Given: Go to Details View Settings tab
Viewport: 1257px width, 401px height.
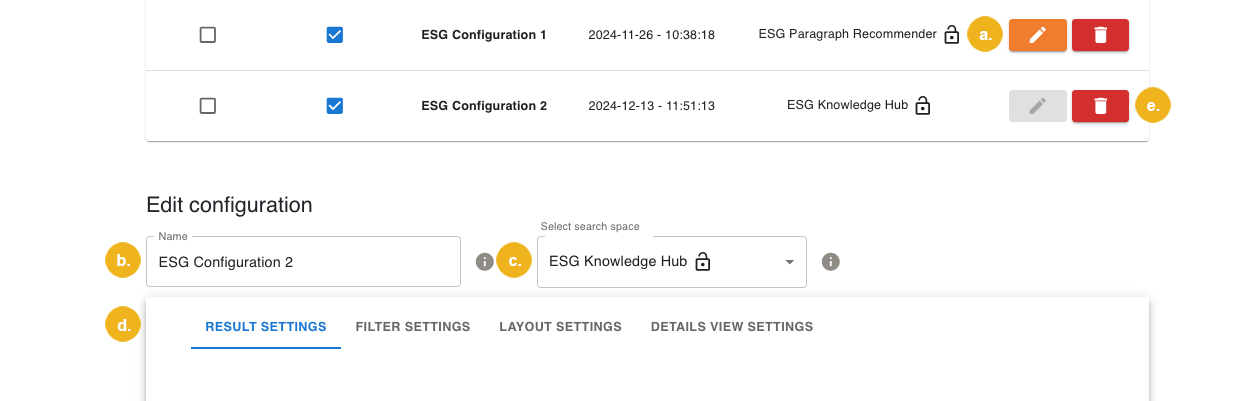Looking at the screenshot, I should pos(731,327).
